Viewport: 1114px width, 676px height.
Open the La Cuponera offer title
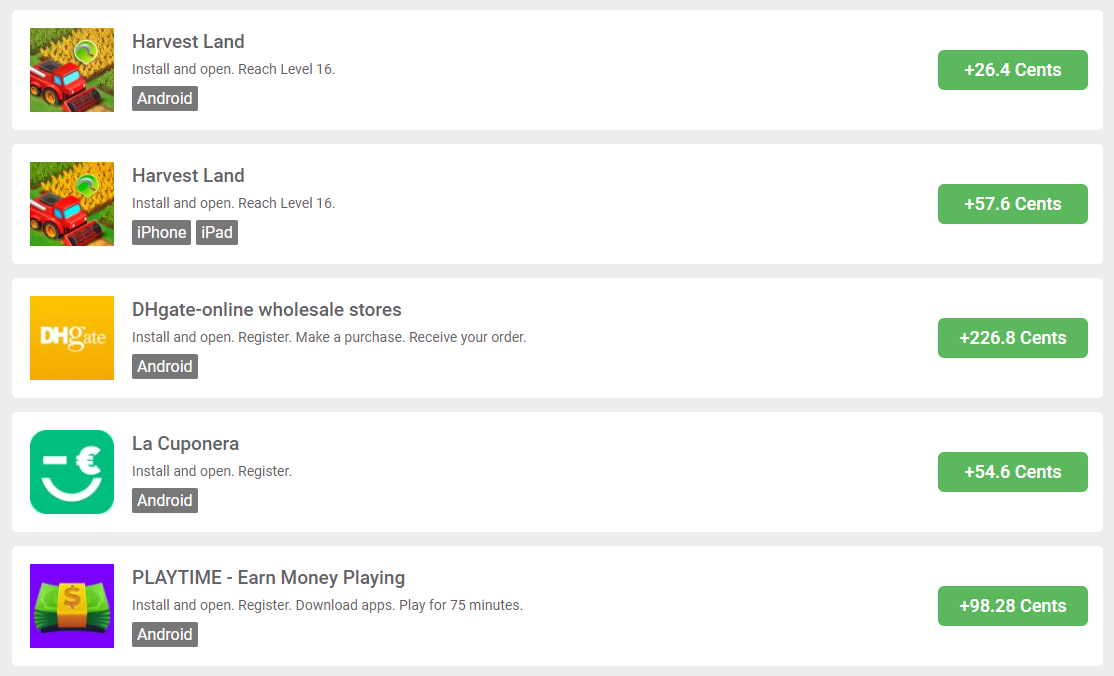tap(185, 444)
